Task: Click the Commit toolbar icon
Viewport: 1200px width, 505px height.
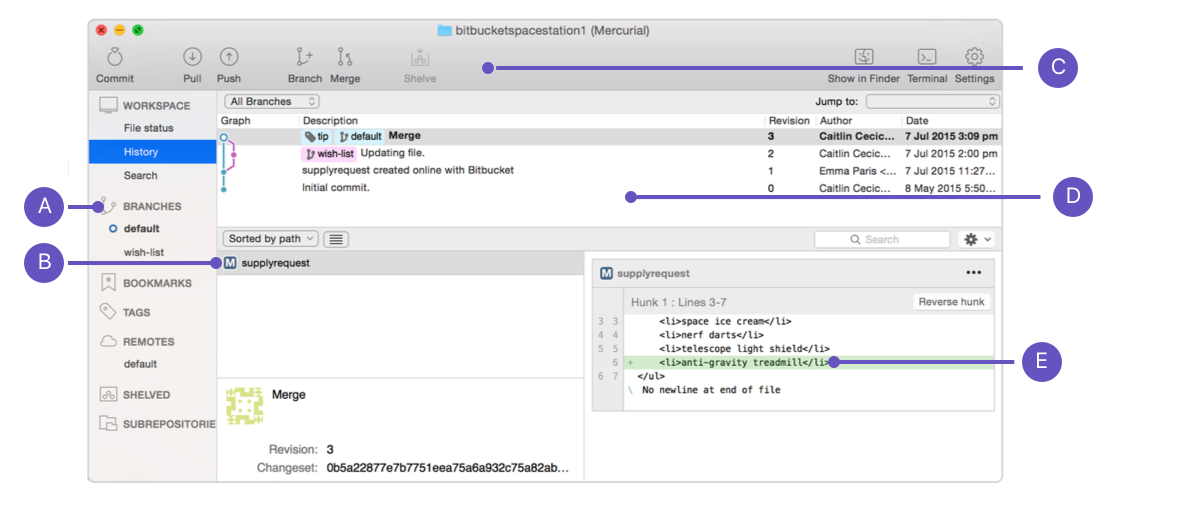Action: (115, 57)
